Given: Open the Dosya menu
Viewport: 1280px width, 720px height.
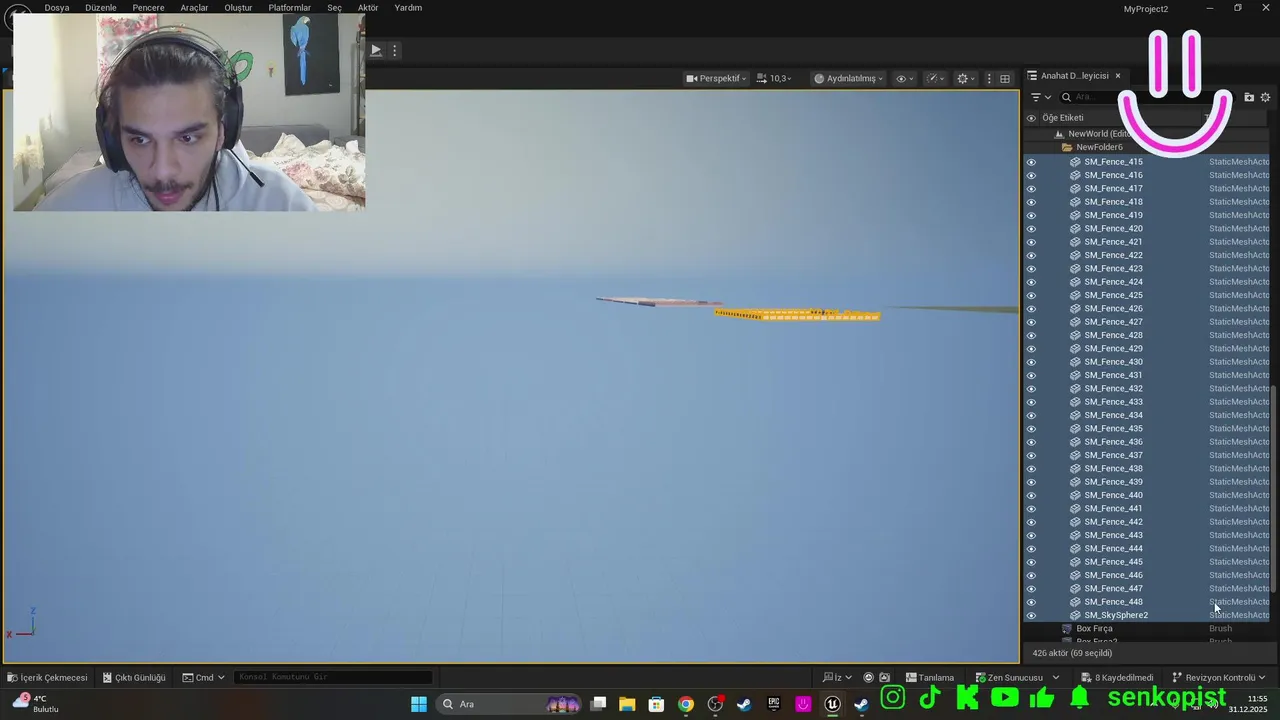Looking at the screenshot, I should click(57, 8).
